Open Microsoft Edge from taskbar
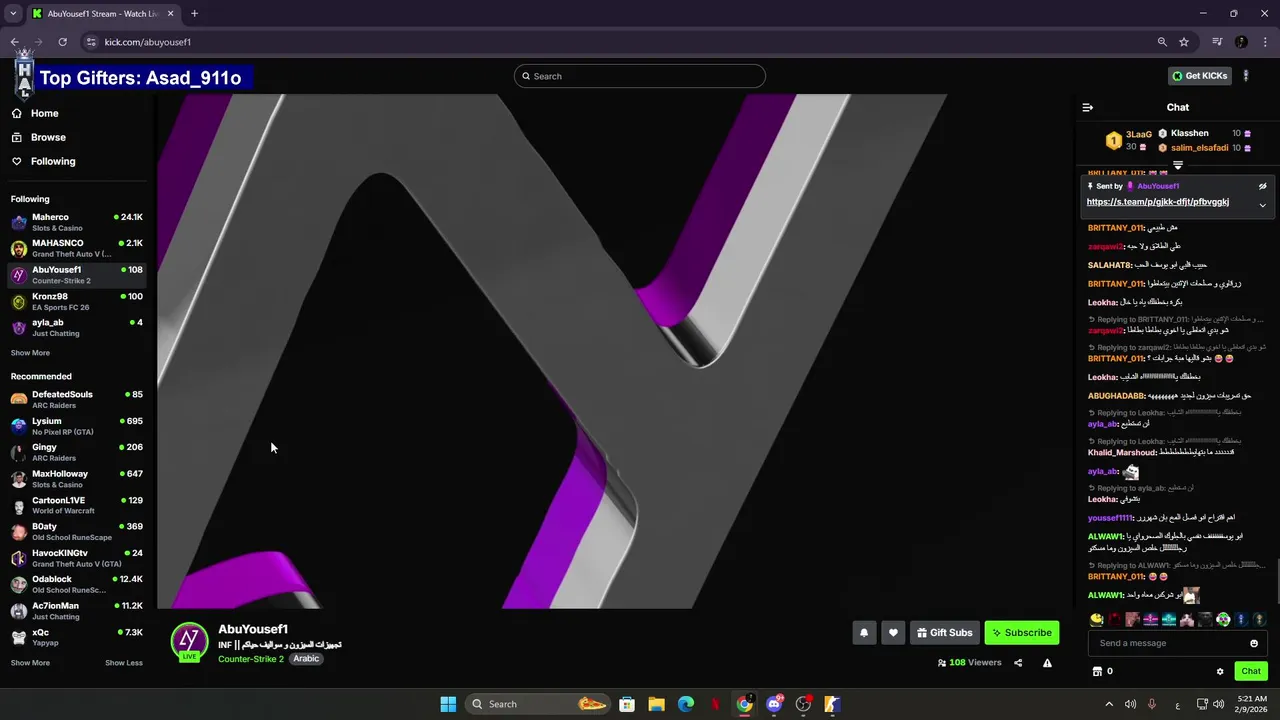This screenshot has width=1280, height=720. 686,704
